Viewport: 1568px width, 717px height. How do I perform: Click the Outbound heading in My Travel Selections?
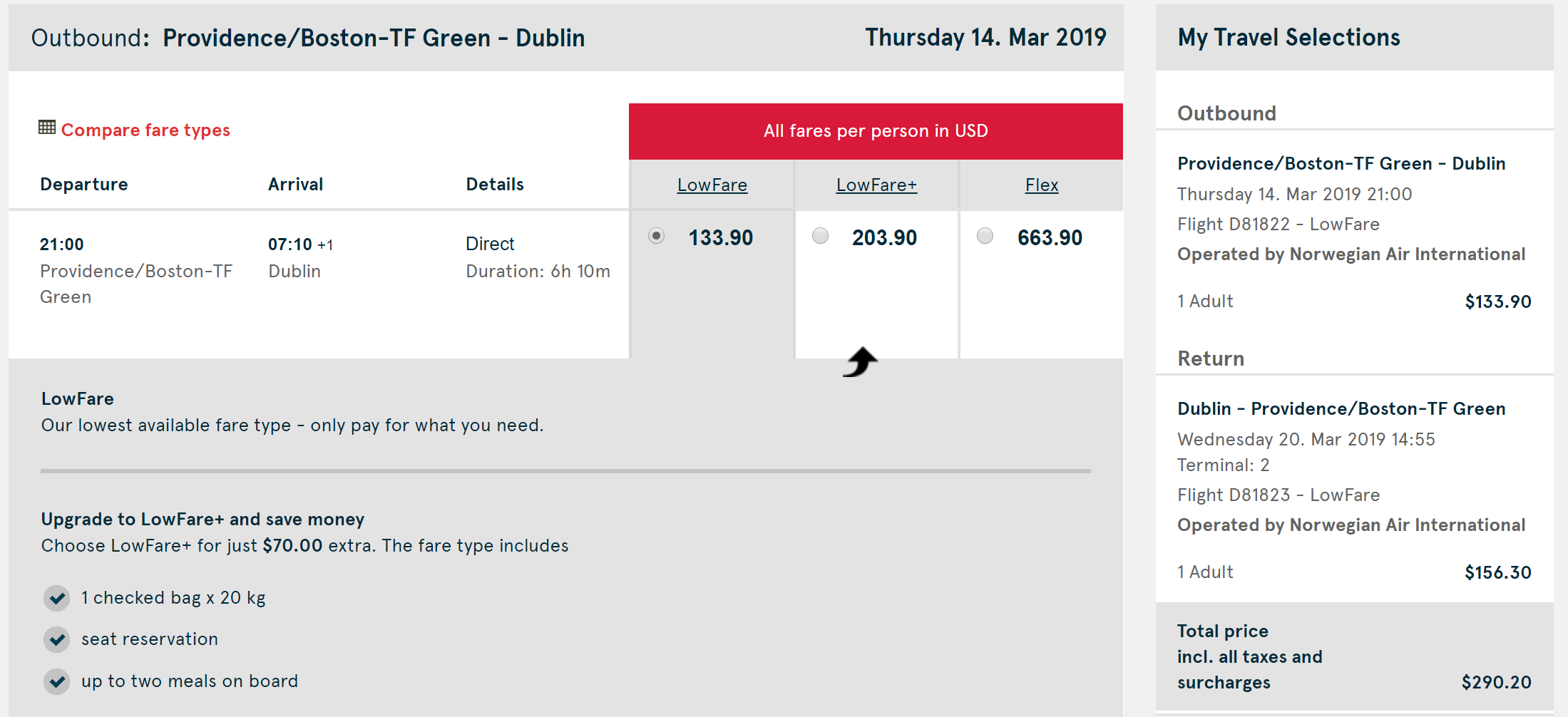coord(1226,113)
